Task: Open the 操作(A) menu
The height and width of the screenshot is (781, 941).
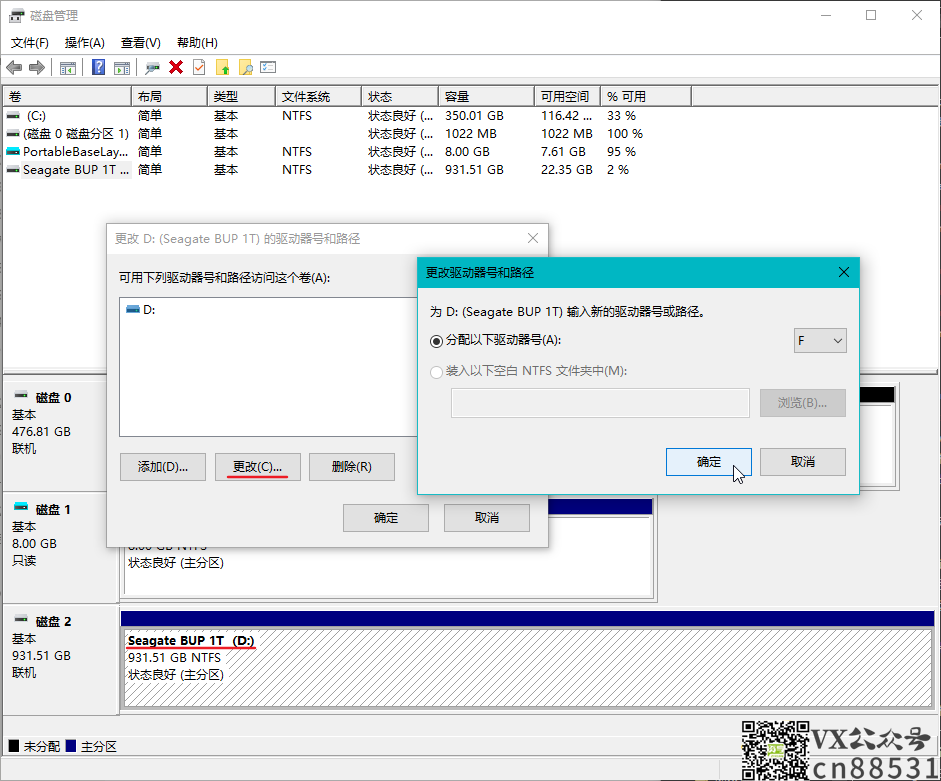Action: [85, 43]
